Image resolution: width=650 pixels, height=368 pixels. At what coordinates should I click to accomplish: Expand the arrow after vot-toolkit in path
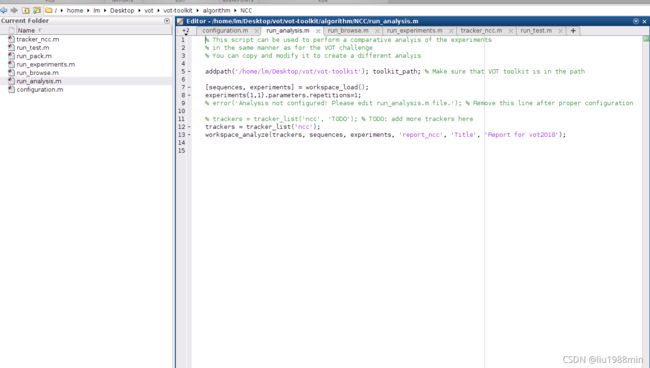click(x=197, y=10)
